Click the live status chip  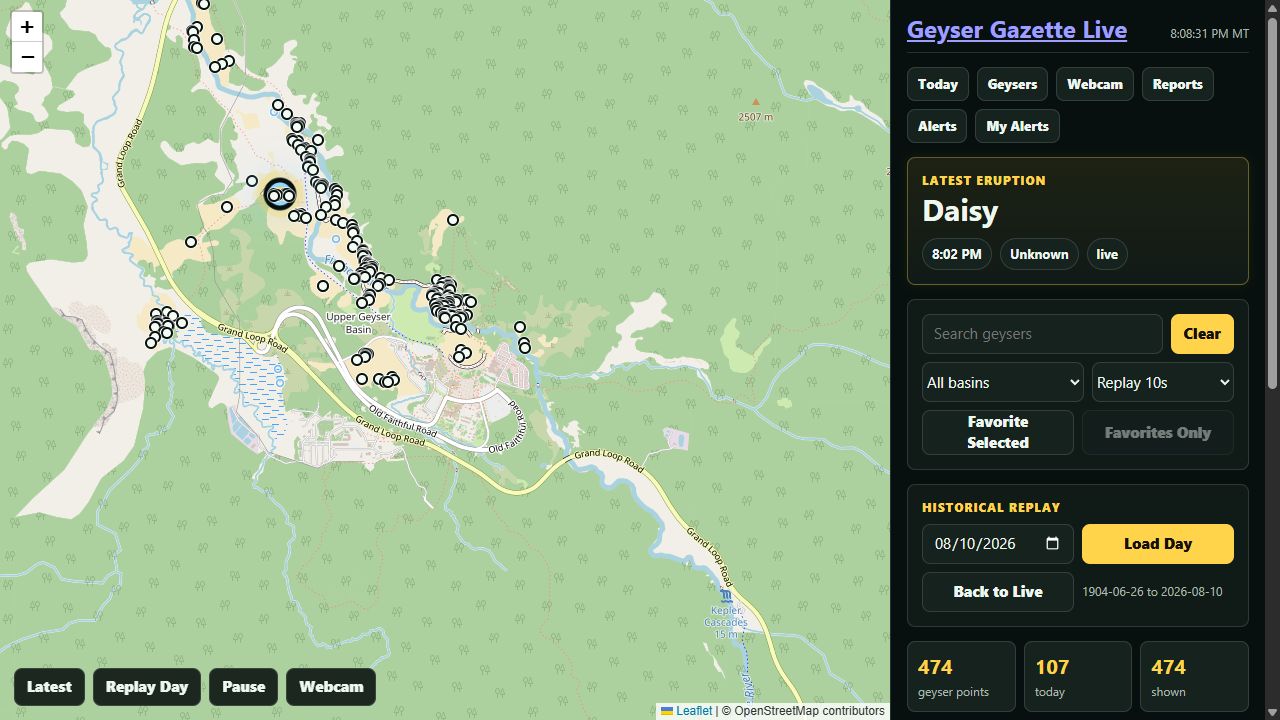[x=1107, y=254]
